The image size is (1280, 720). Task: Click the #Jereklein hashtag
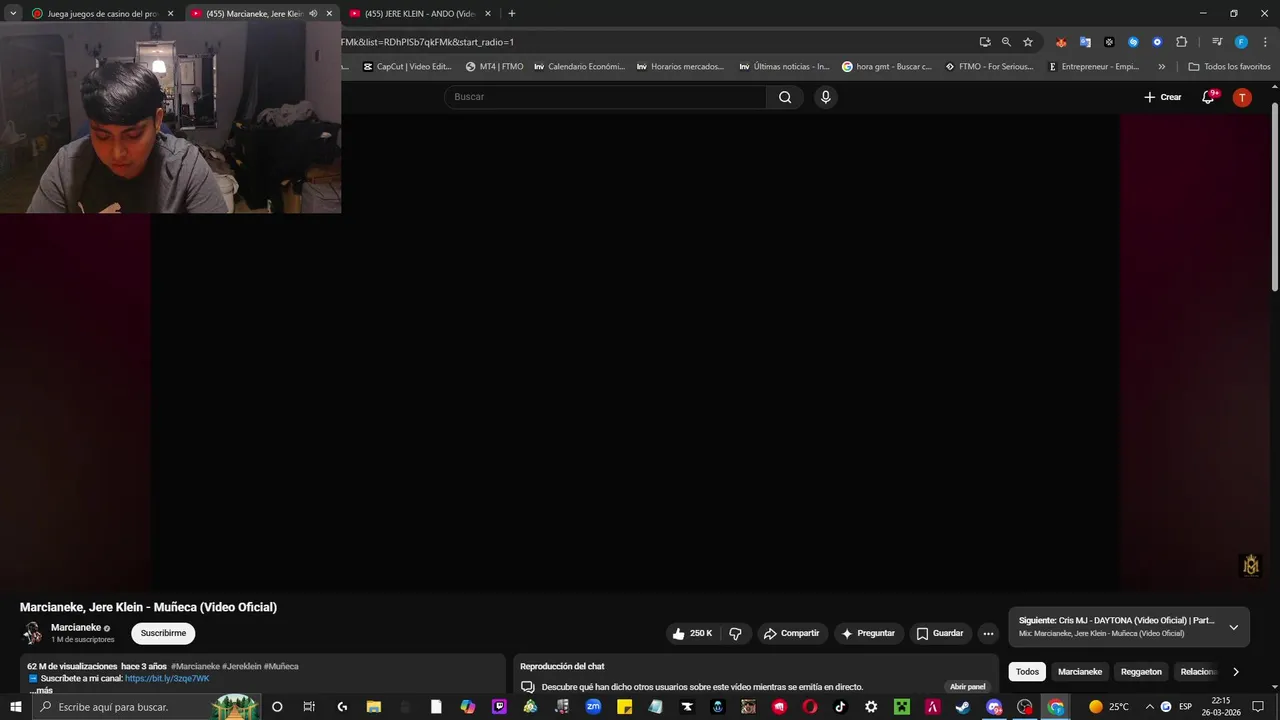[x=242, y=666]
